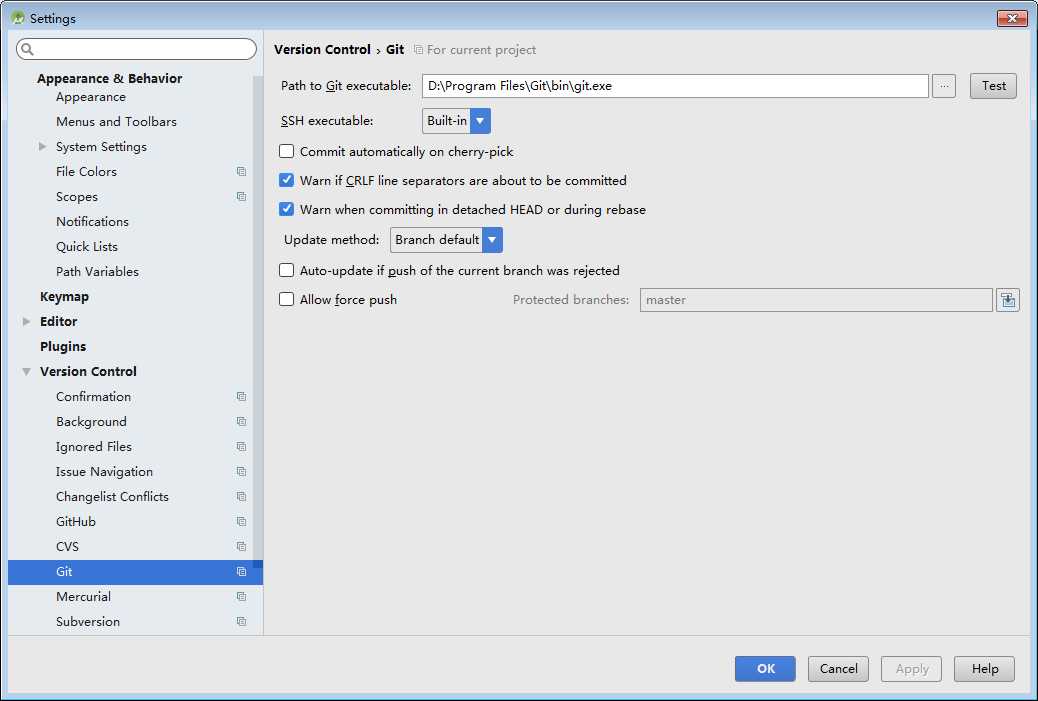
Task: Open the Appearance settings page
Action: [x=91, y=97]
